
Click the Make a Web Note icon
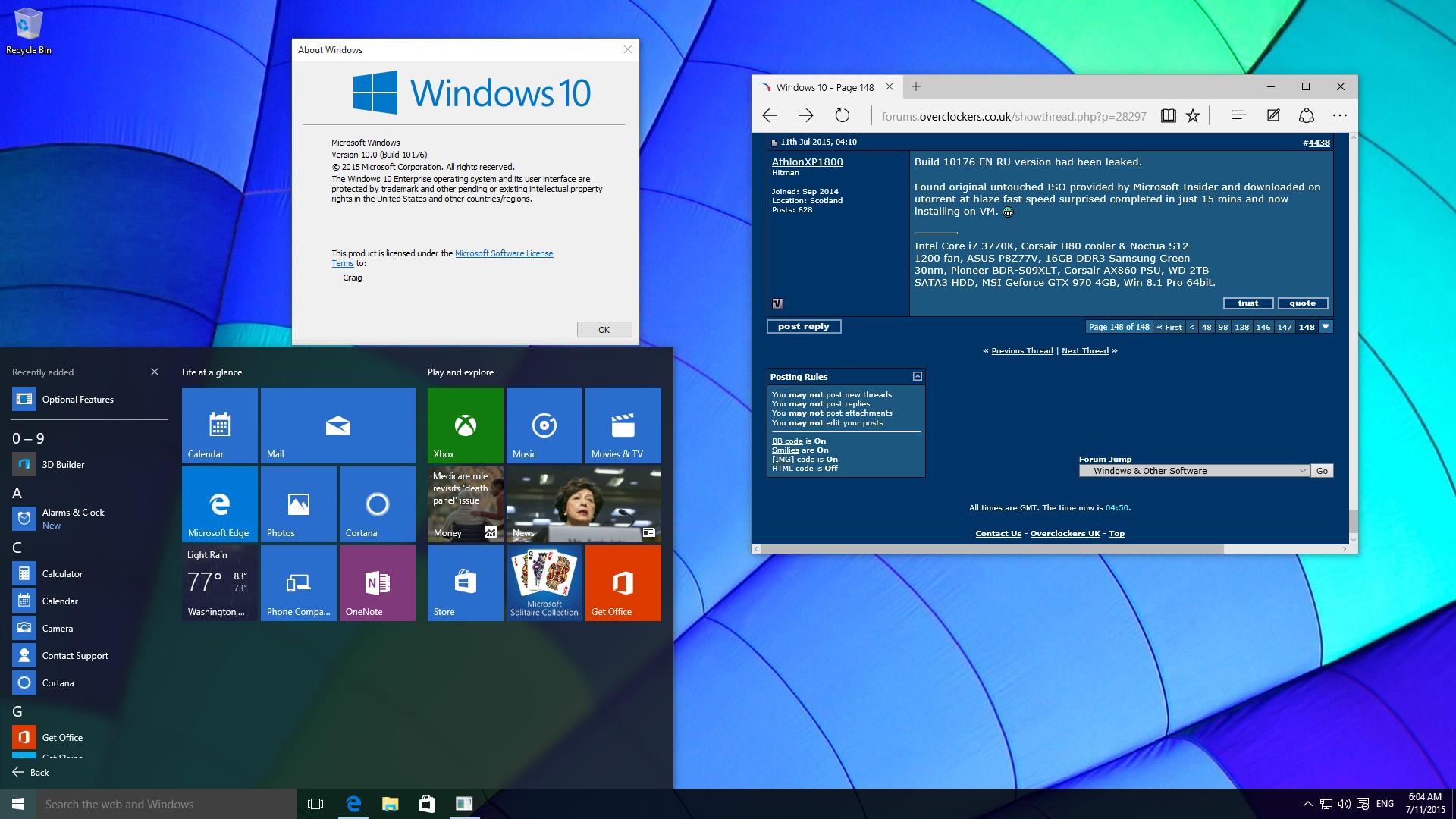(1273, 115)
